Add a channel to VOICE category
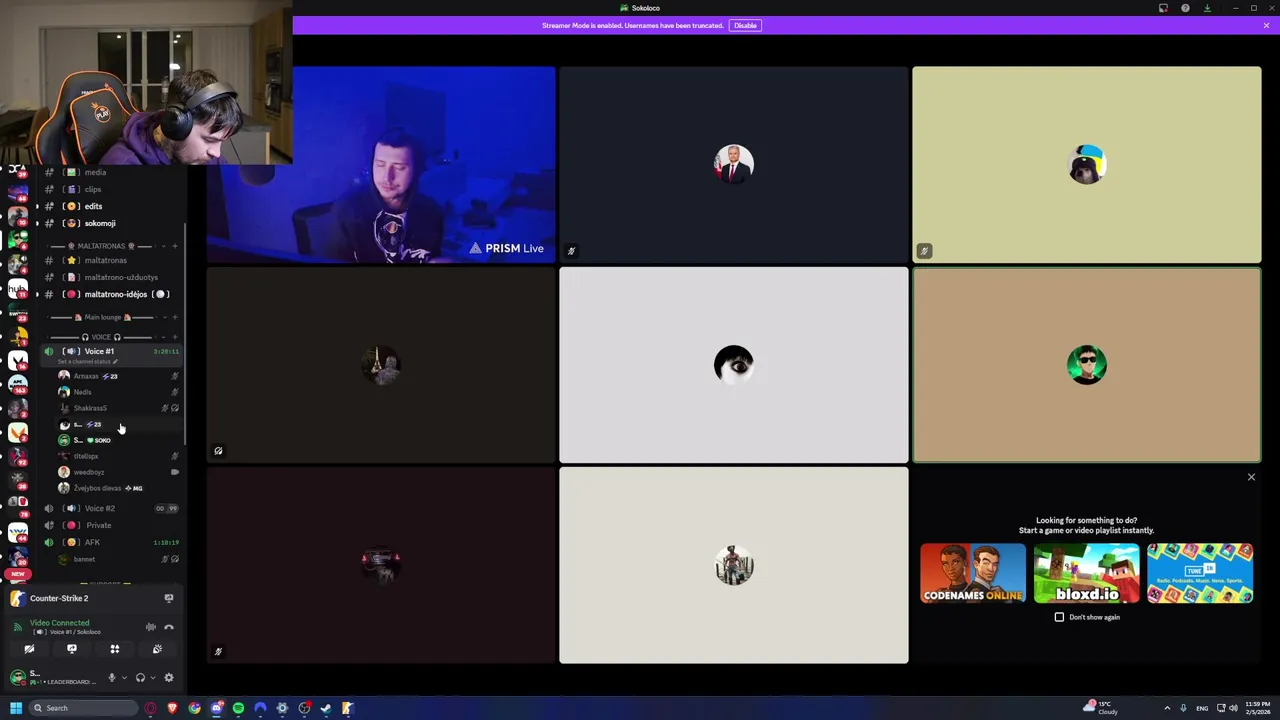This screenshot has width=1280, height=720. coord(175,337)
